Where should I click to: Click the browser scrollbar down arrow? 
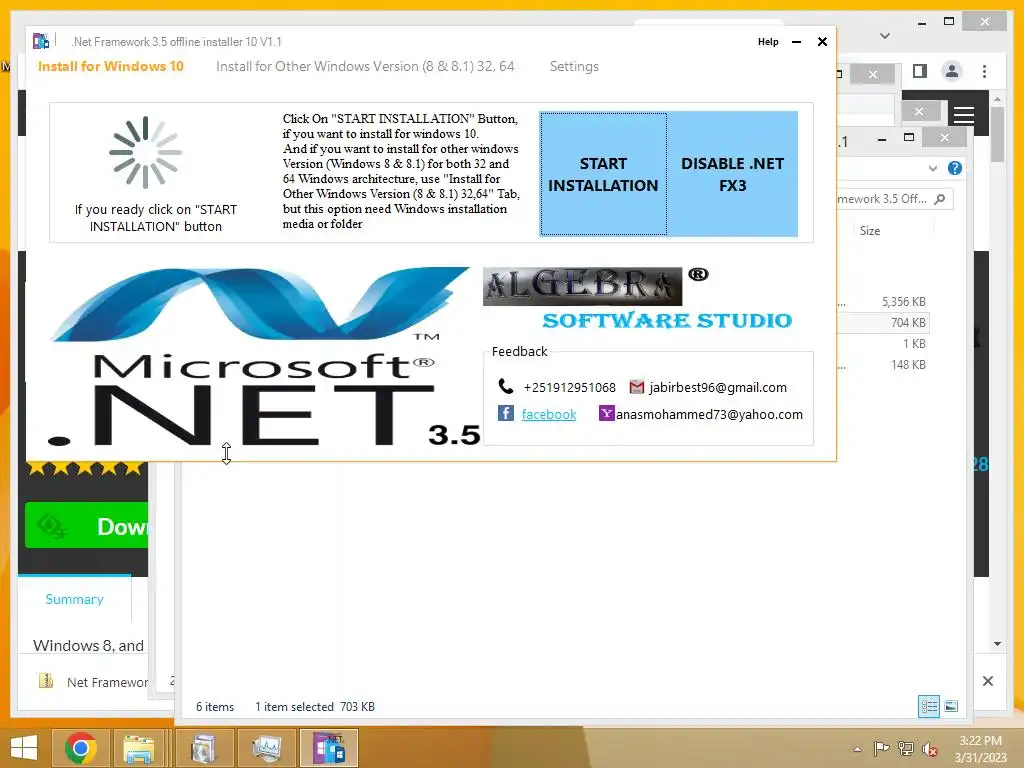[997, 644]
